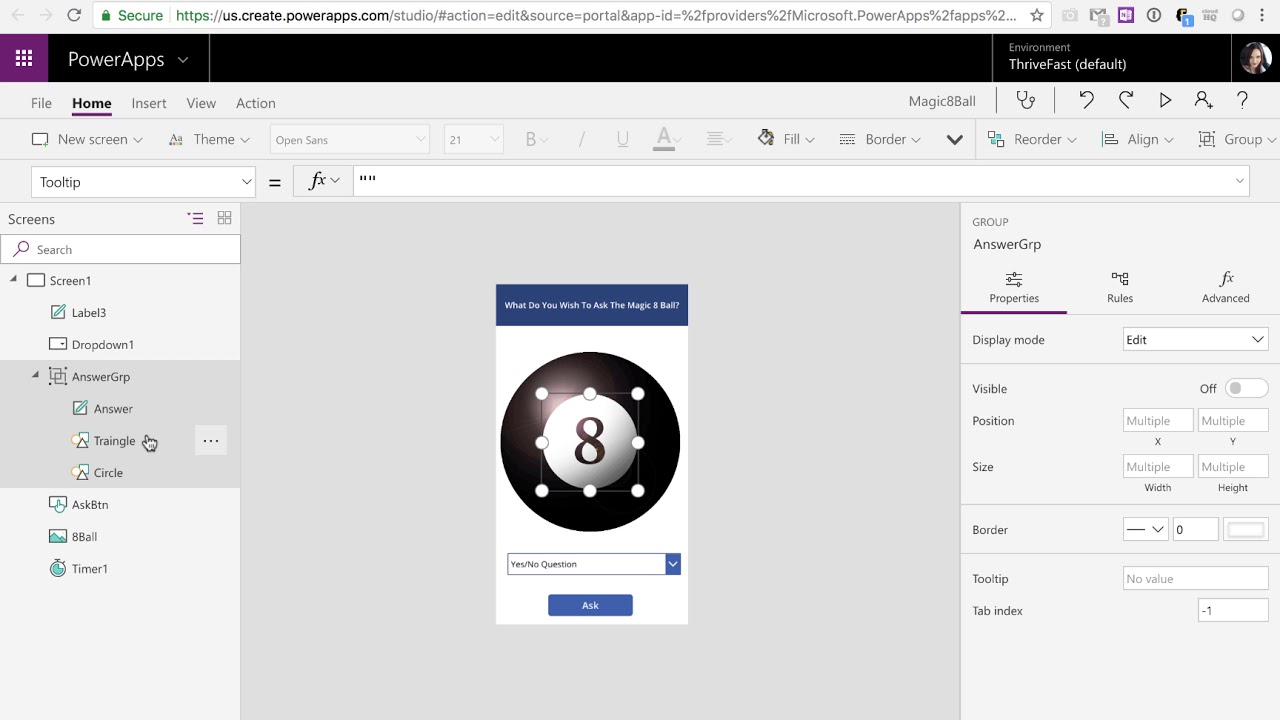This screenshot has height=720, width=1280.
Task: Apply underline formatting
Action: 622,140
